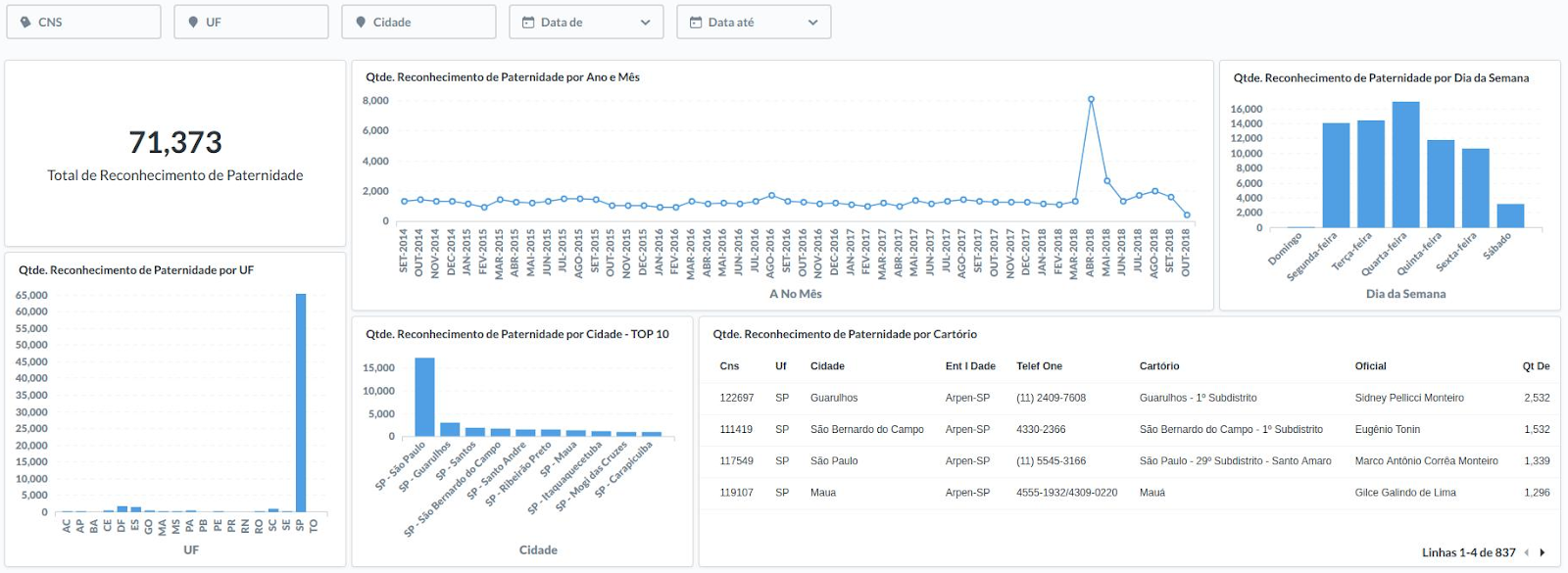Select the Quarta-feira bar in weekday chart
The image size is (1568, 573).
tap(1405, 165)
